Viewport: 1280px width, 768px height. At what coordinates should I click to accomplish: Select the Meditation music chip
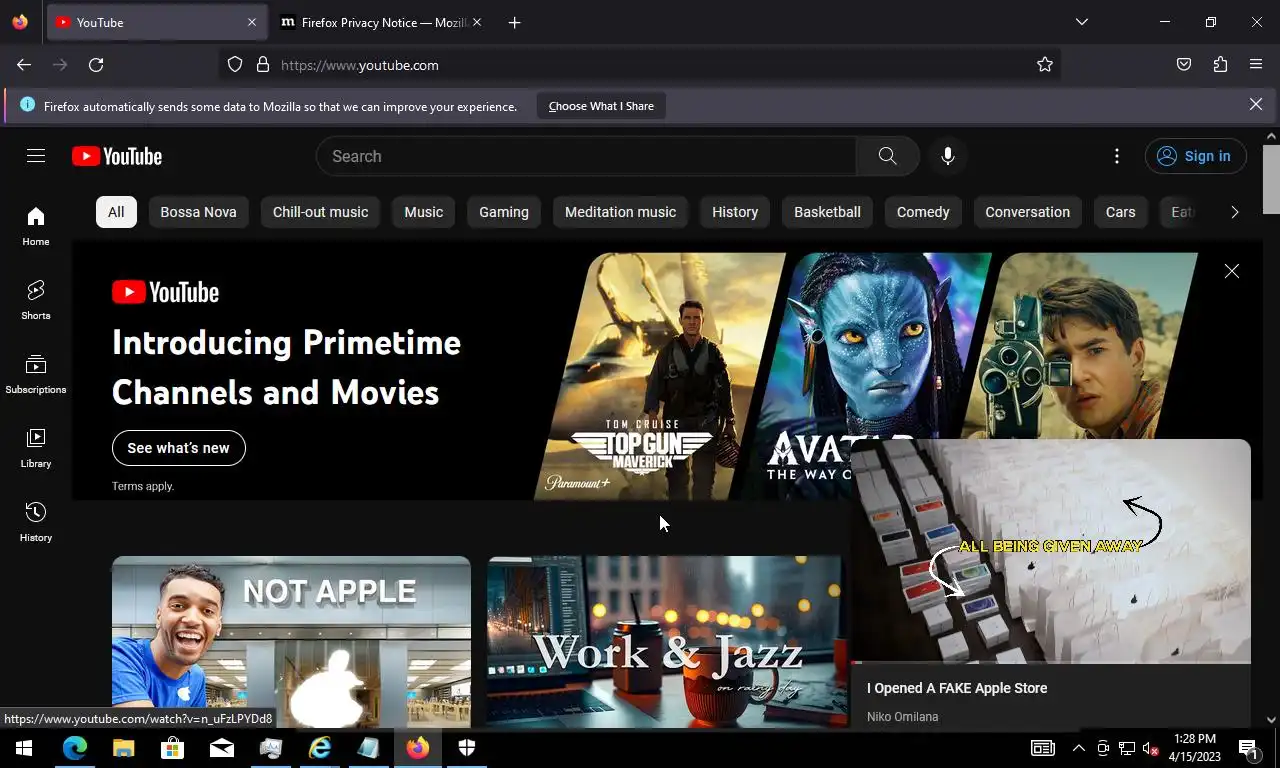click(x=621, y=212)
